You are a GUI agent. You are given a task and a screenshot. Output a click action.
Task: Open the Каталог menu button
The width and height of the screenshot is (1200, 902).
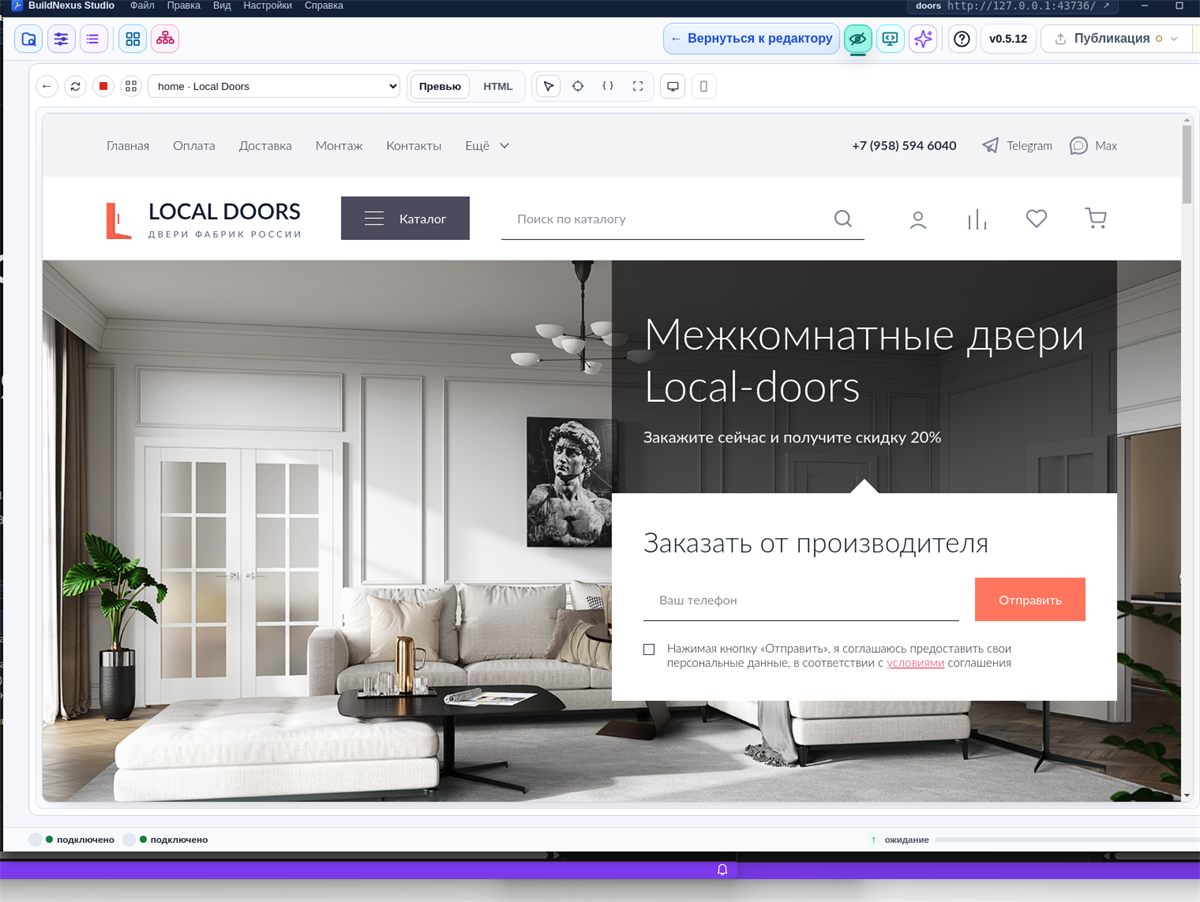pyautogui.click(x=405, y=218)
